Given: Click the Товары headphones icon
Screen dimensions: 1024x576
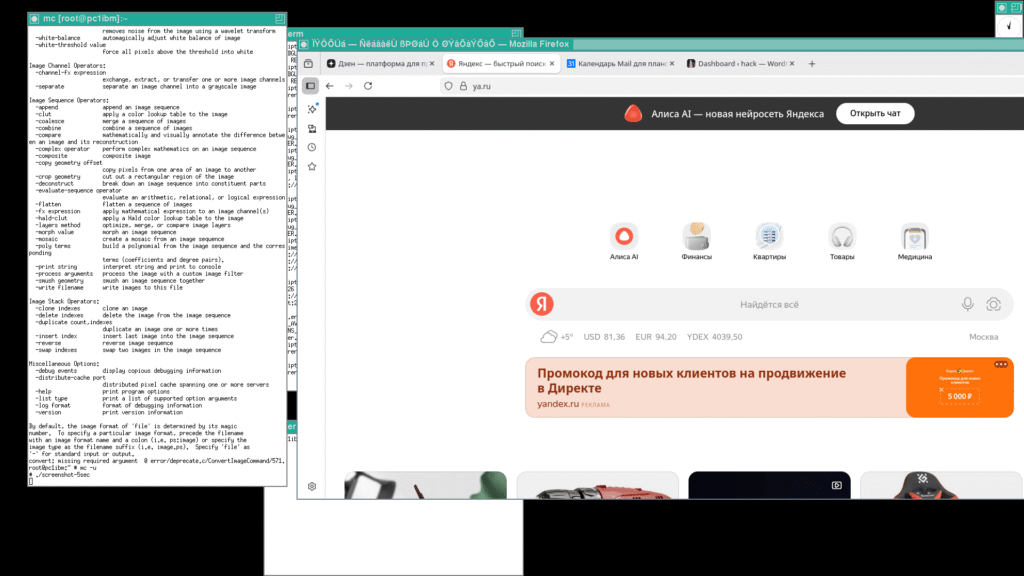Looking at the screenshot, I should 842,237.
